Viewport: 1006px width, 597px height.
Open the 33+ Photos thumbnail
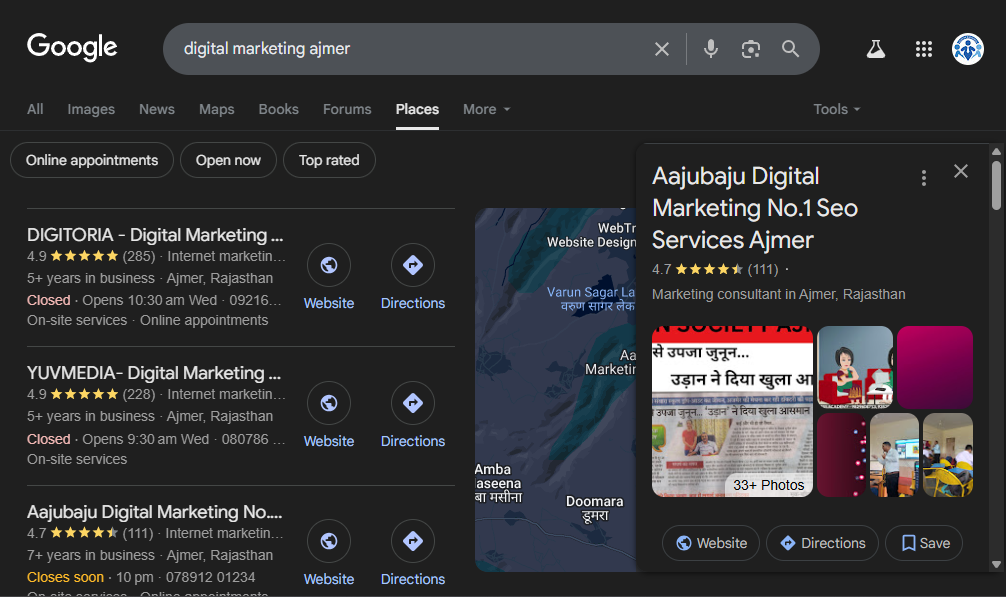[732, 411]
